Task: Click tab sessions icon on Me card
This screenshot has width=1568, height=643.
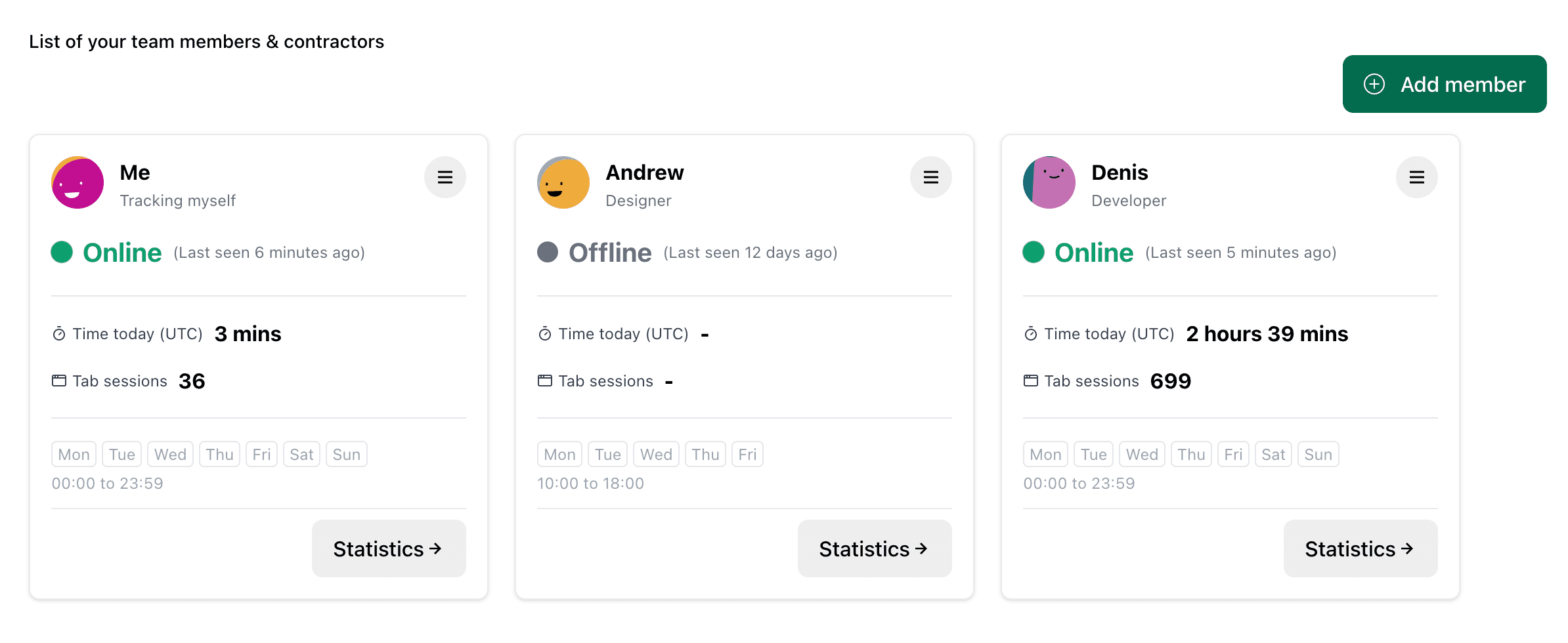Action: pyautogui.click(x=59, y=381)
